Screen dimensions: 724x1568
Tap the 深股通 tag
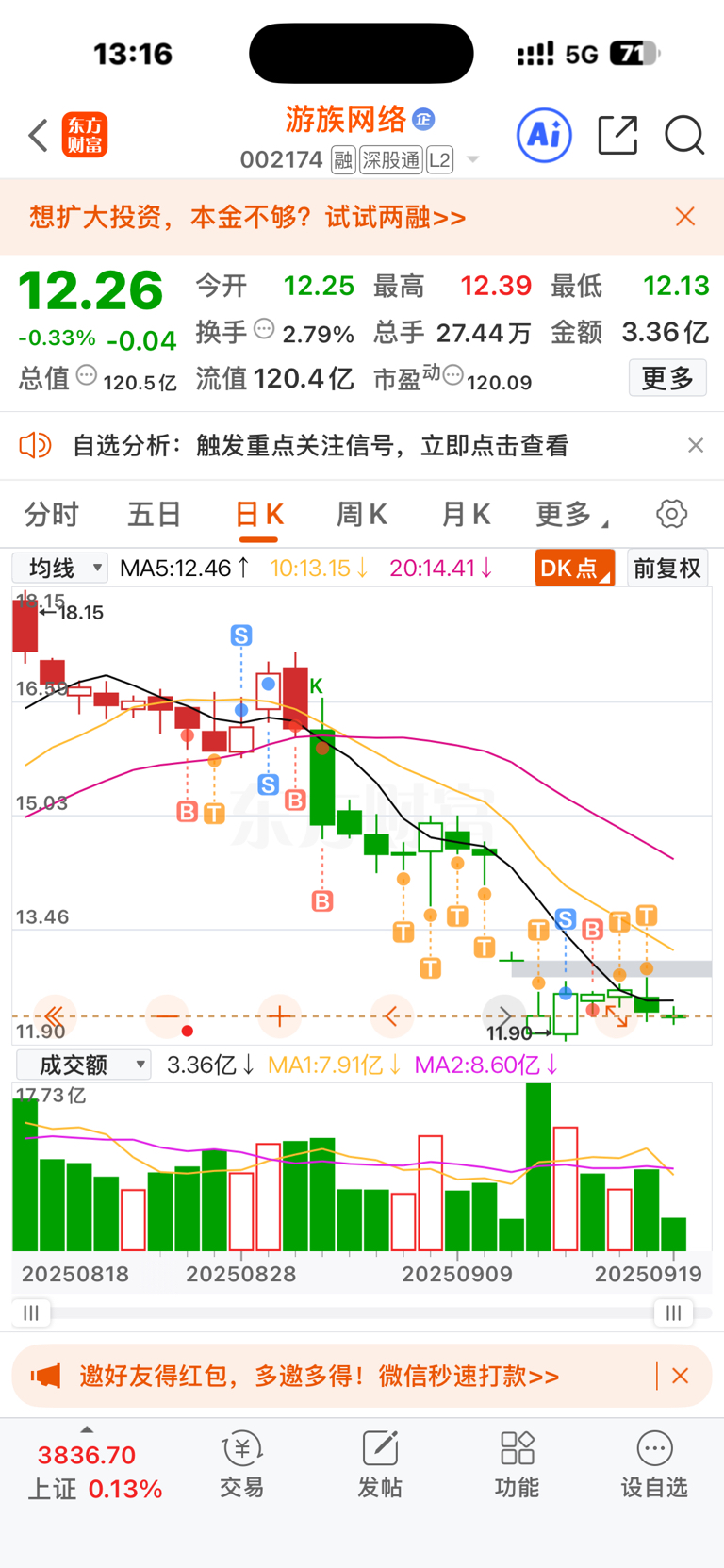[391, 160]
